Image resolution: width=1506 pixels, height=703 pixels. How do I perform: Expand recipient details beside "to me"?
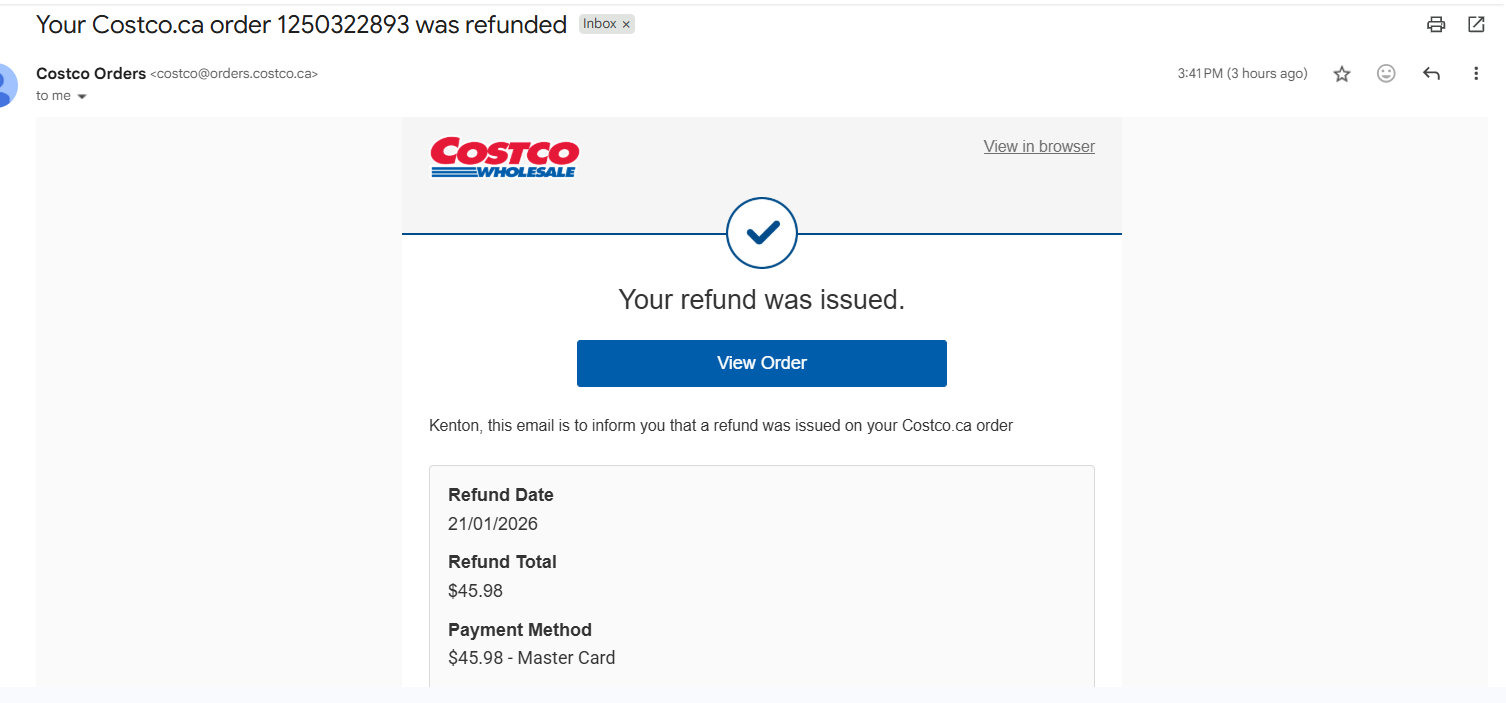coord(82,97)
